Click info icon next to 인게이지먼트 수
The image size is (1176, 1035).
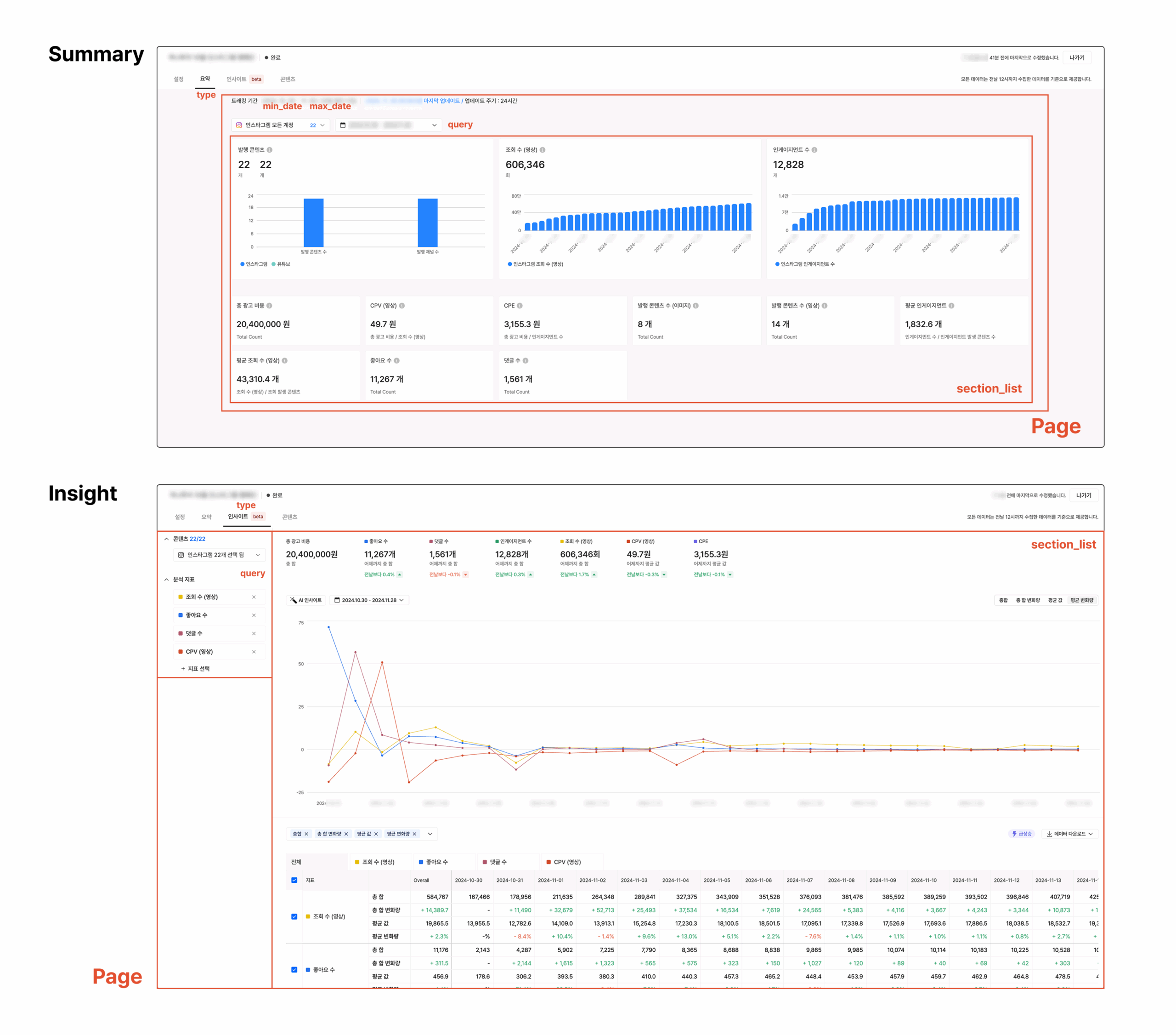tap(814, 150)
